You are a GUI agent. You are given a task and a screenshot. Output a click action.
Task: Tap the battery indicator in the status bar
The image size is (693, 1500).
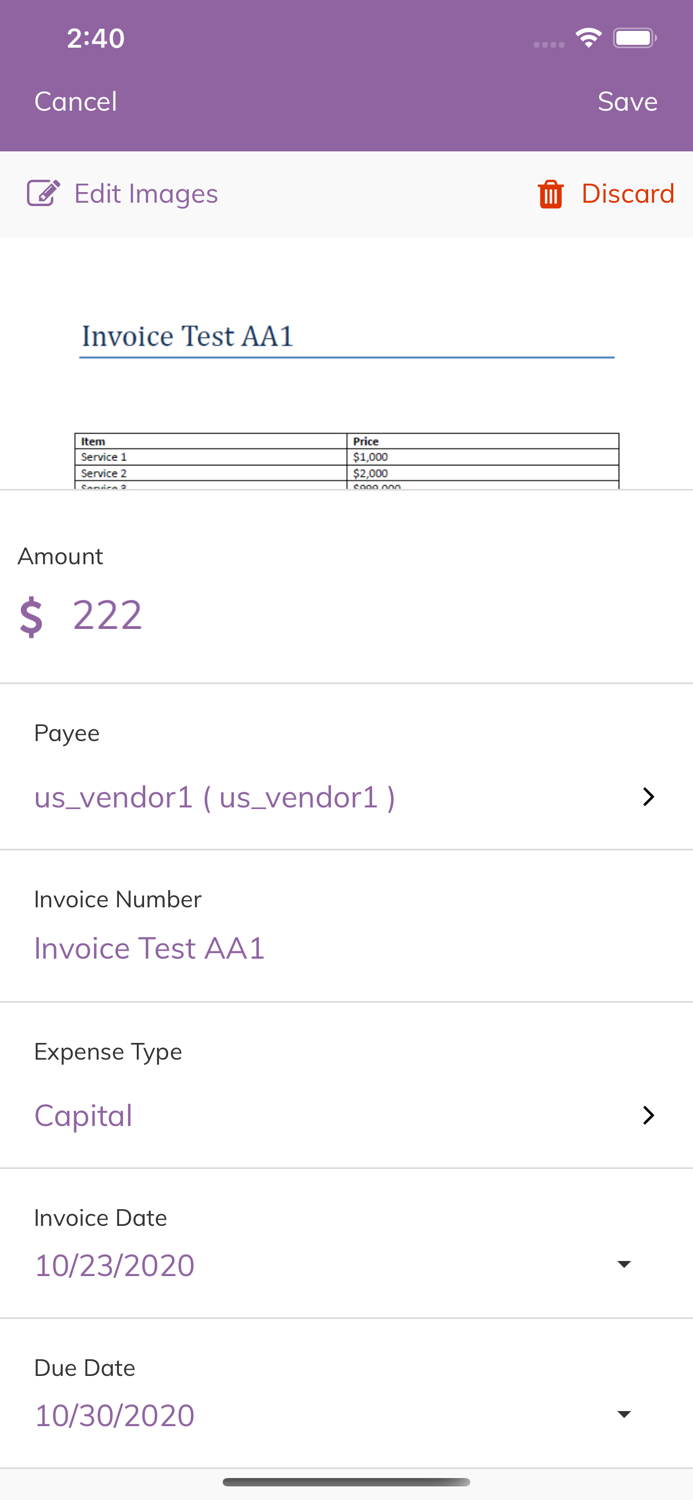pyautogui.click(x=634, y=37)
